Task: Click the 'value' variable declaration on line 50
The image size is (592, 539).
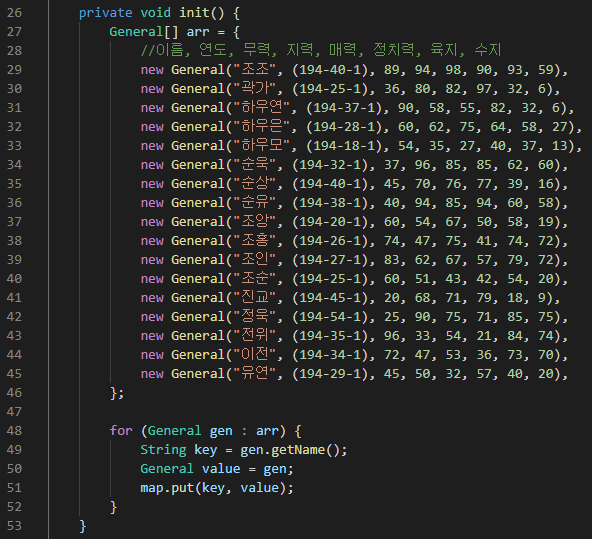Action: point(221,469)
